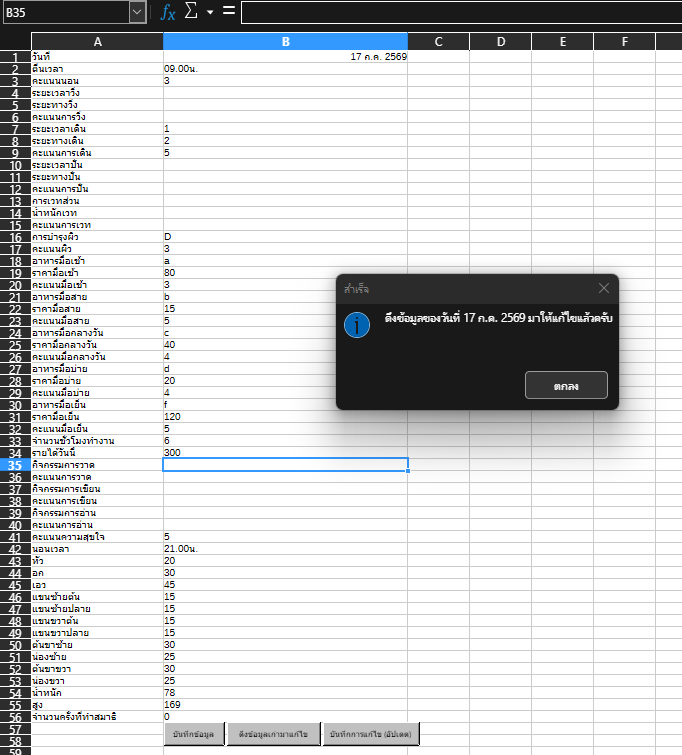This screenshot has width=682, height=755.
Task: Click cell labeled คะแนนการเดิน
Action: (97, 153)
